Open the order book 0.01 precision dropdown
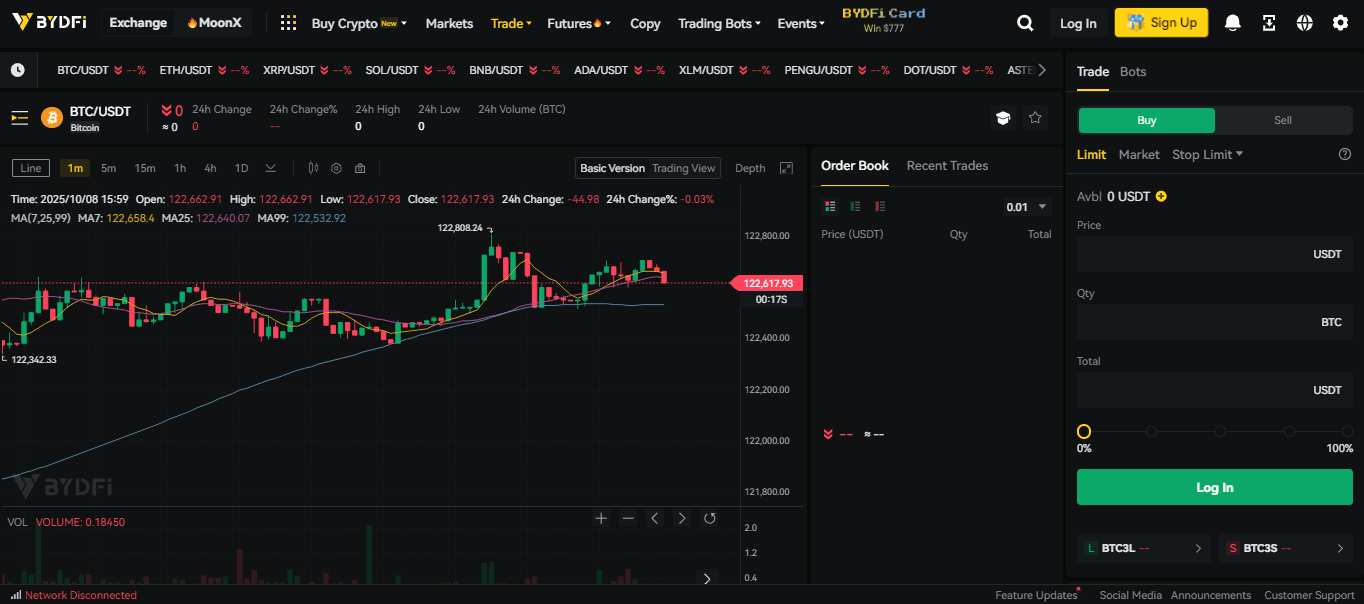 1027,207
